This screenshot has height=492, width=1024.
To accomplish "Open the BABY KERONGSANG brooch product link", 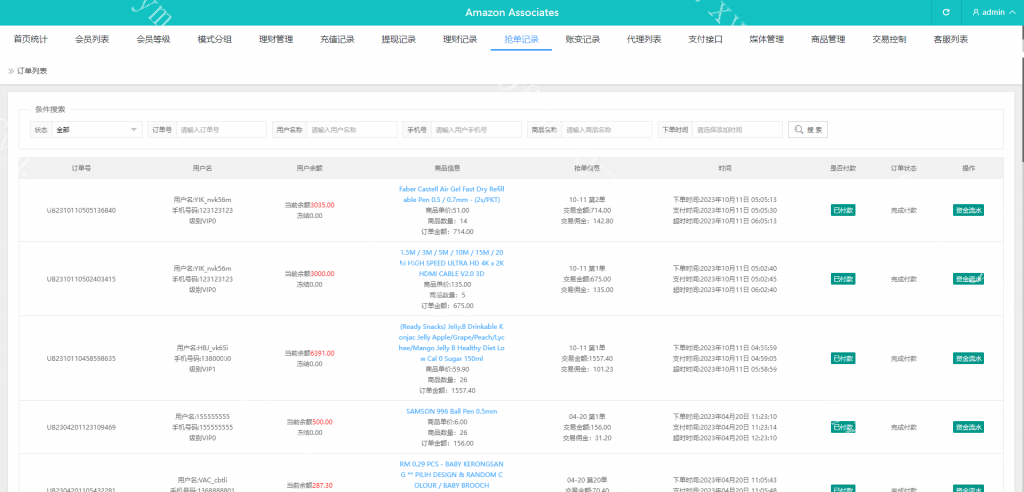I will point(452,475).
